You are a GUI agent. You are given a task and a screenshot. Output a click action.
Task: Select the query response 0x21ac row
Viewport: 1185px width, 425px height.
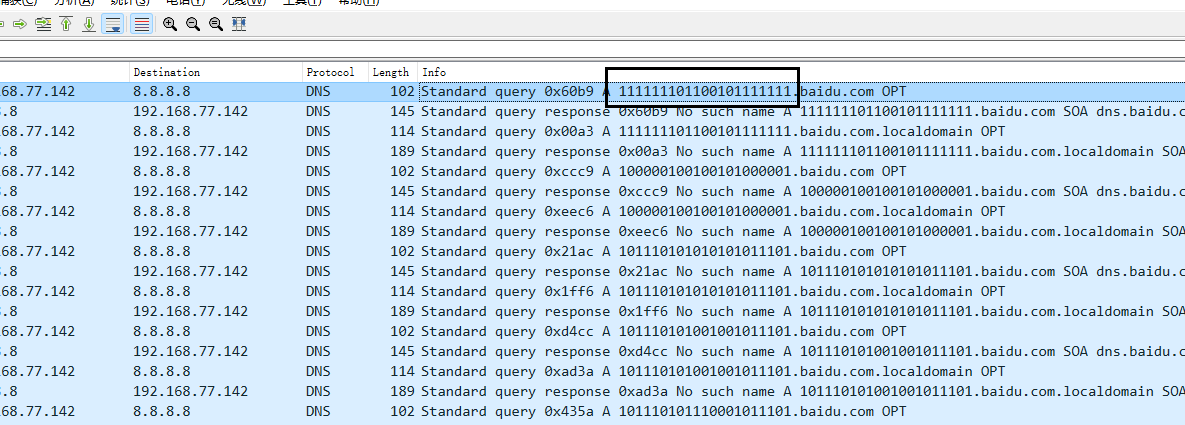coord(592,271)
